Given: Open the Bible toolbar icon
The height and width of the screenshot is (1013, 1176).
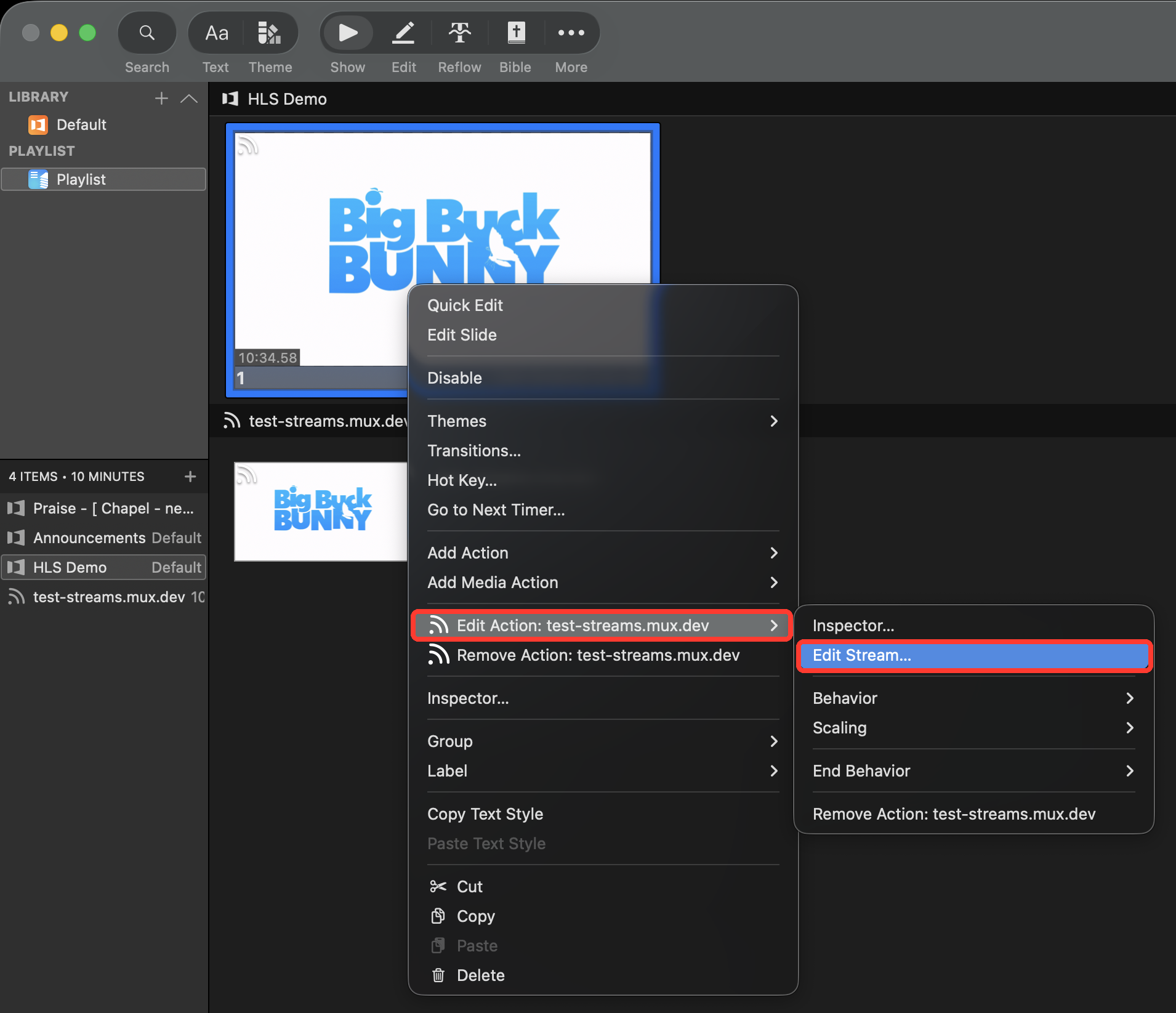Looking at the screenshot, I should (515, 33).
